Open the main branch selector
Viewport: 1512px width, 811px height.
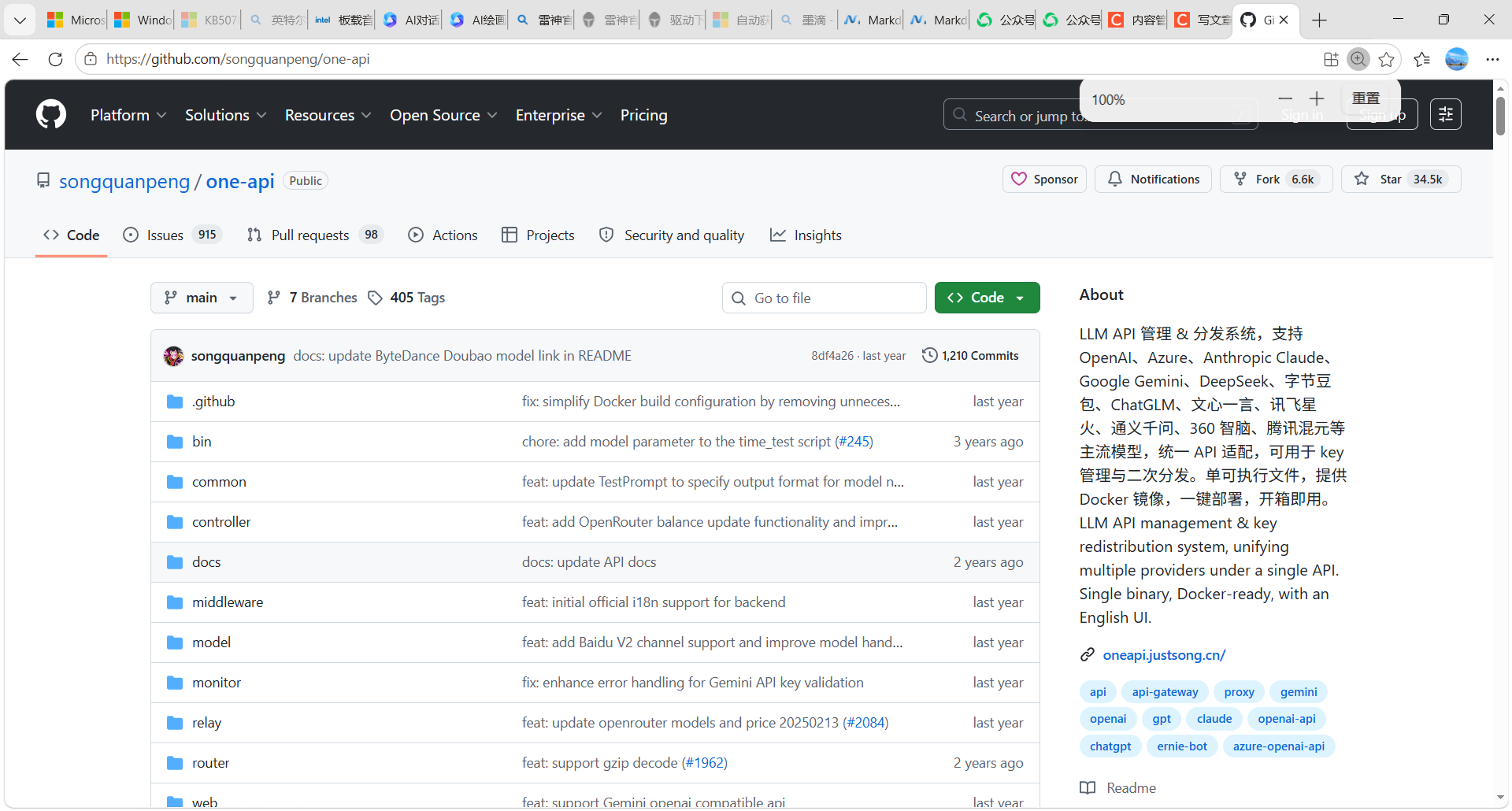202,298
